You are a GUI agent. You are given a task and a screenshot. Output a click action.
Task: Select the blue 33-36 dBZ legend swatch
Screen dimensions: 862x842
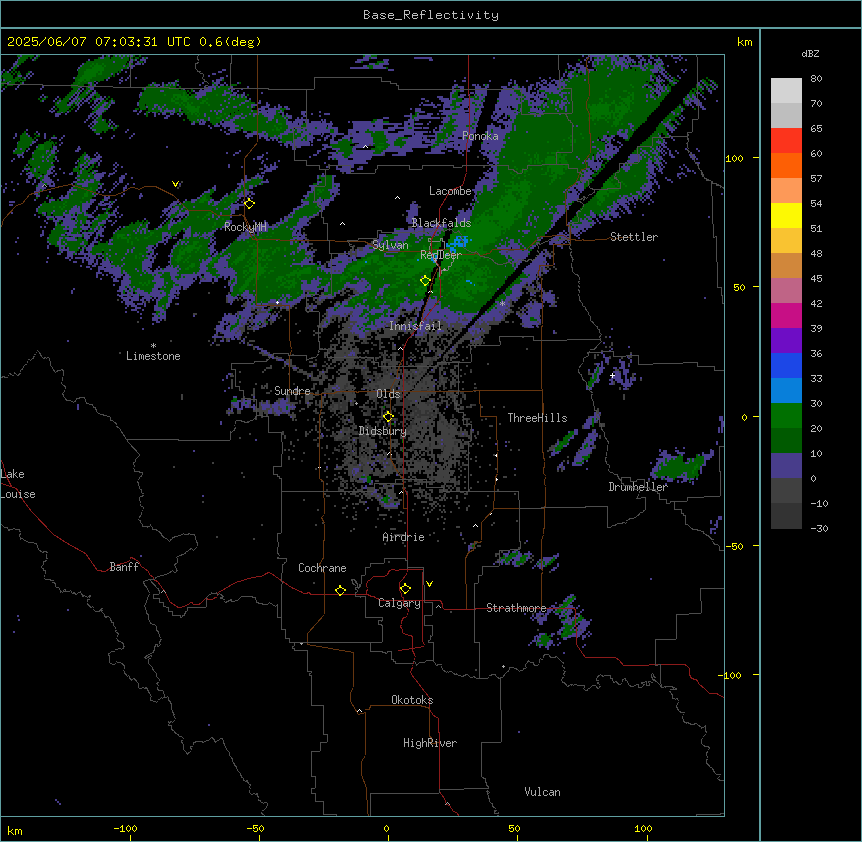[786, 365]
